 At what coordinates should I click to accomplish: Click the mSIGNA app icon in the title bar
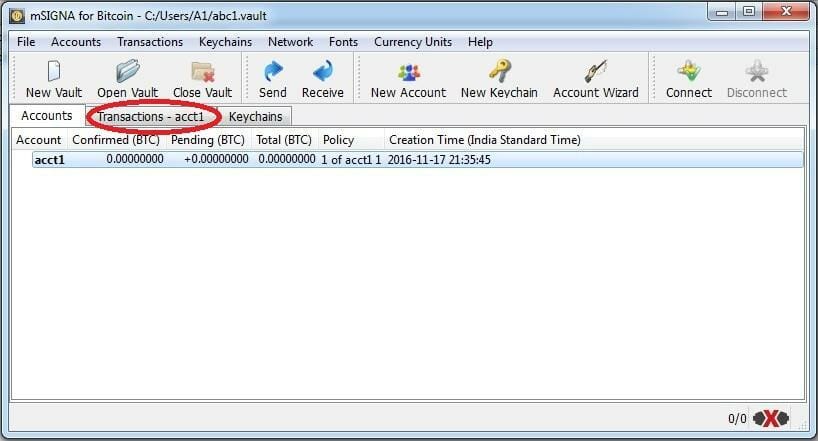(17, 16)
